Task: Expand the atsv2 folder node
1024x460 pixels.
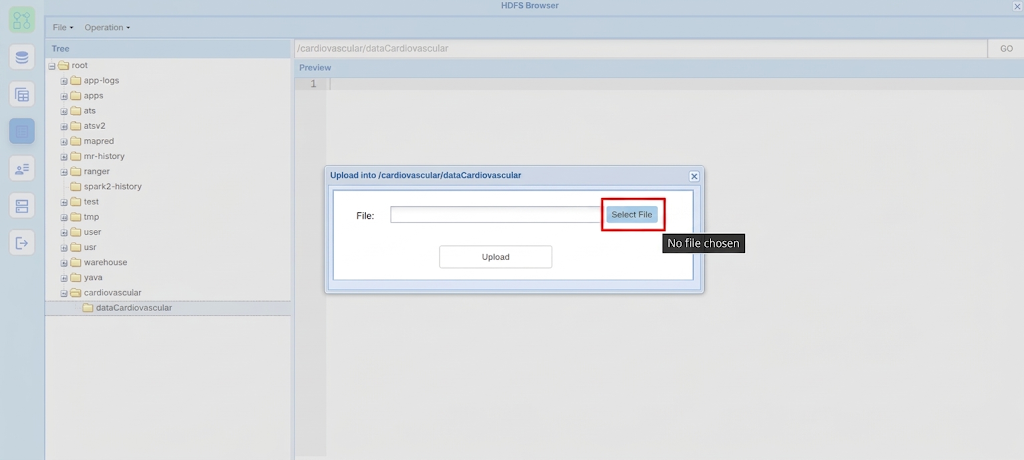Action: (64, 126)
